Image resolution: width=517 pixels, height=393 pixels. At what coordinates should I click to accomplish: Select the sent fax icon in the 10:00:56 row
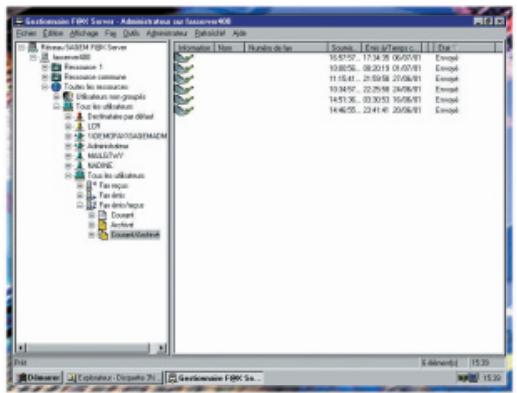click(184, 68)
